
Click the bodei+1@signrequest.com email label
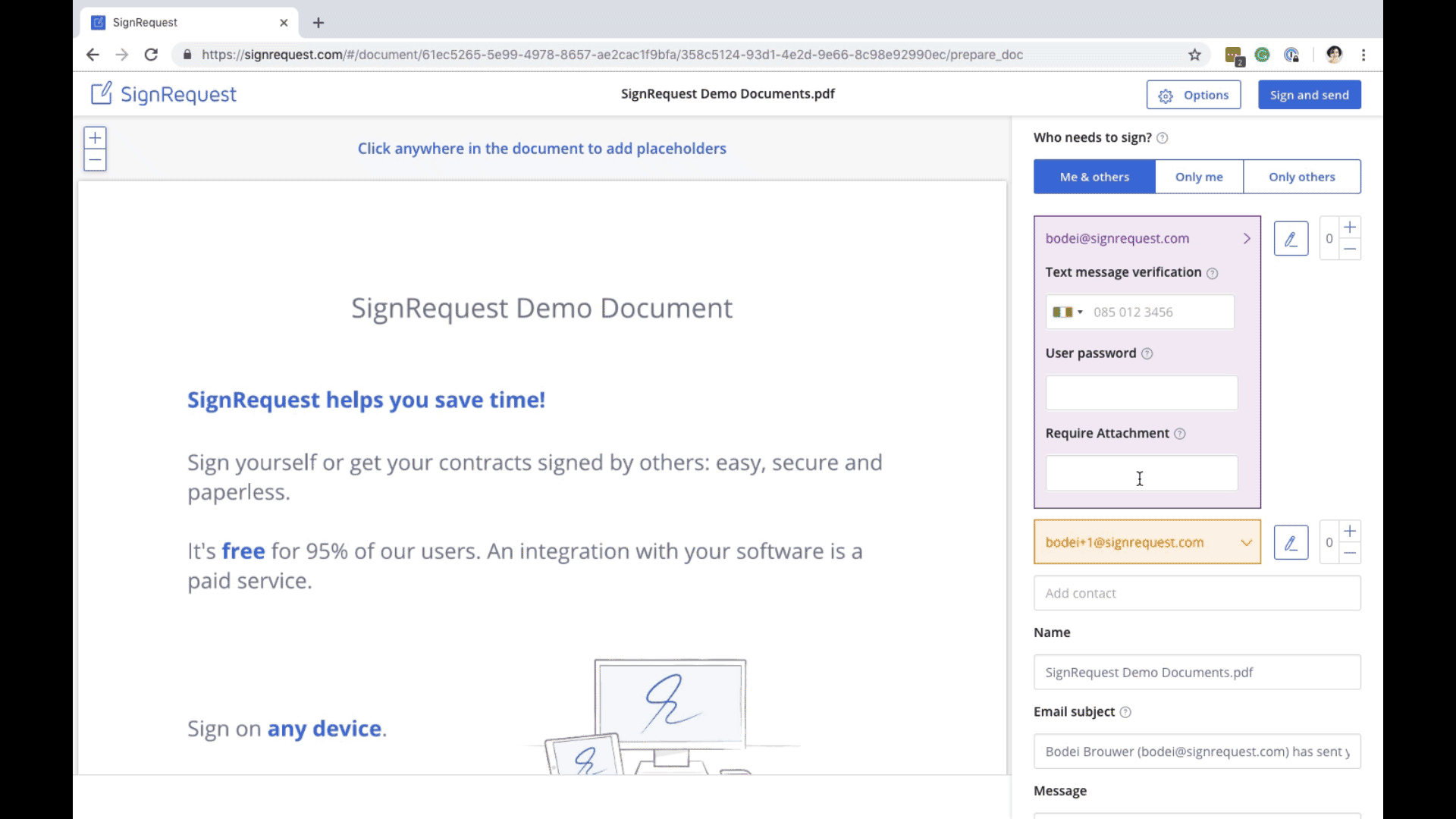(1125, 543)
